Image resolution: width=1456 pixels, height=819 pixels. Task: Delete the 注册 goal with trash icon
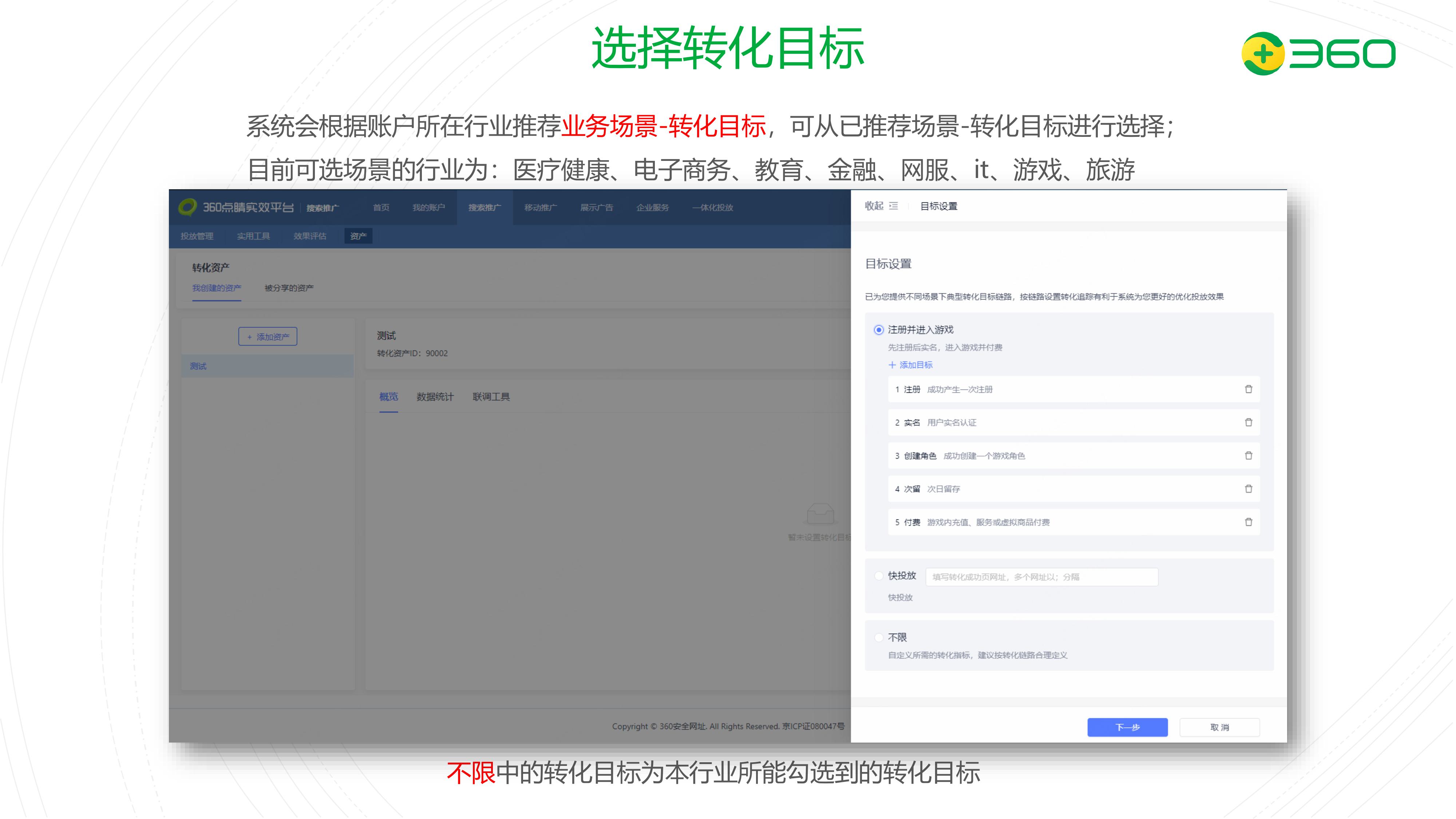click(1248, 389)
